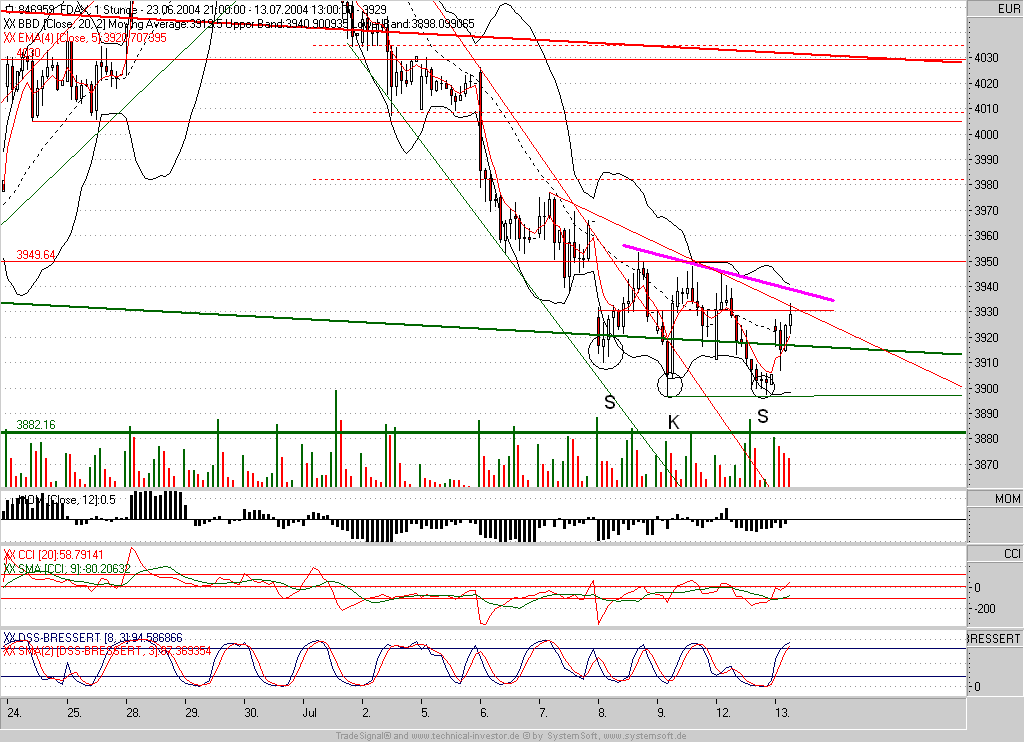Click the XX marker beside BBD indicator label
Screen dimensions: 1024x742
click(9, 24)
